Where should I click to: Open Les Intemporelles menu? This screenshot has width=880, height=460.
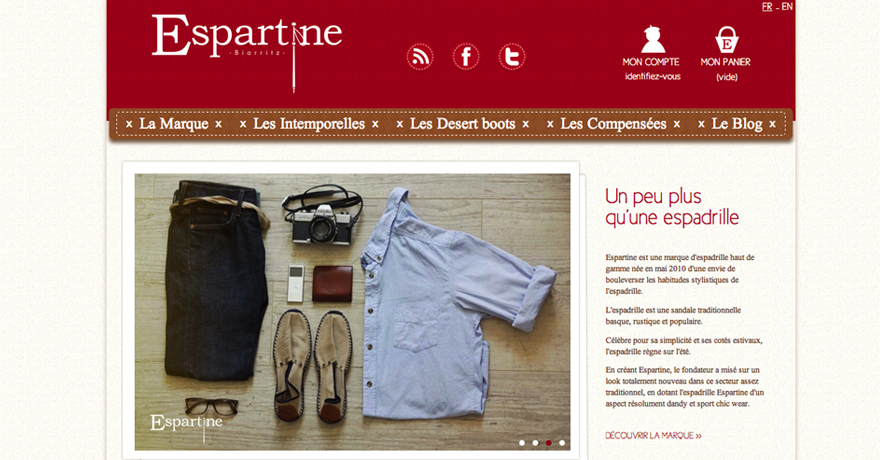[x=309, y=124]
